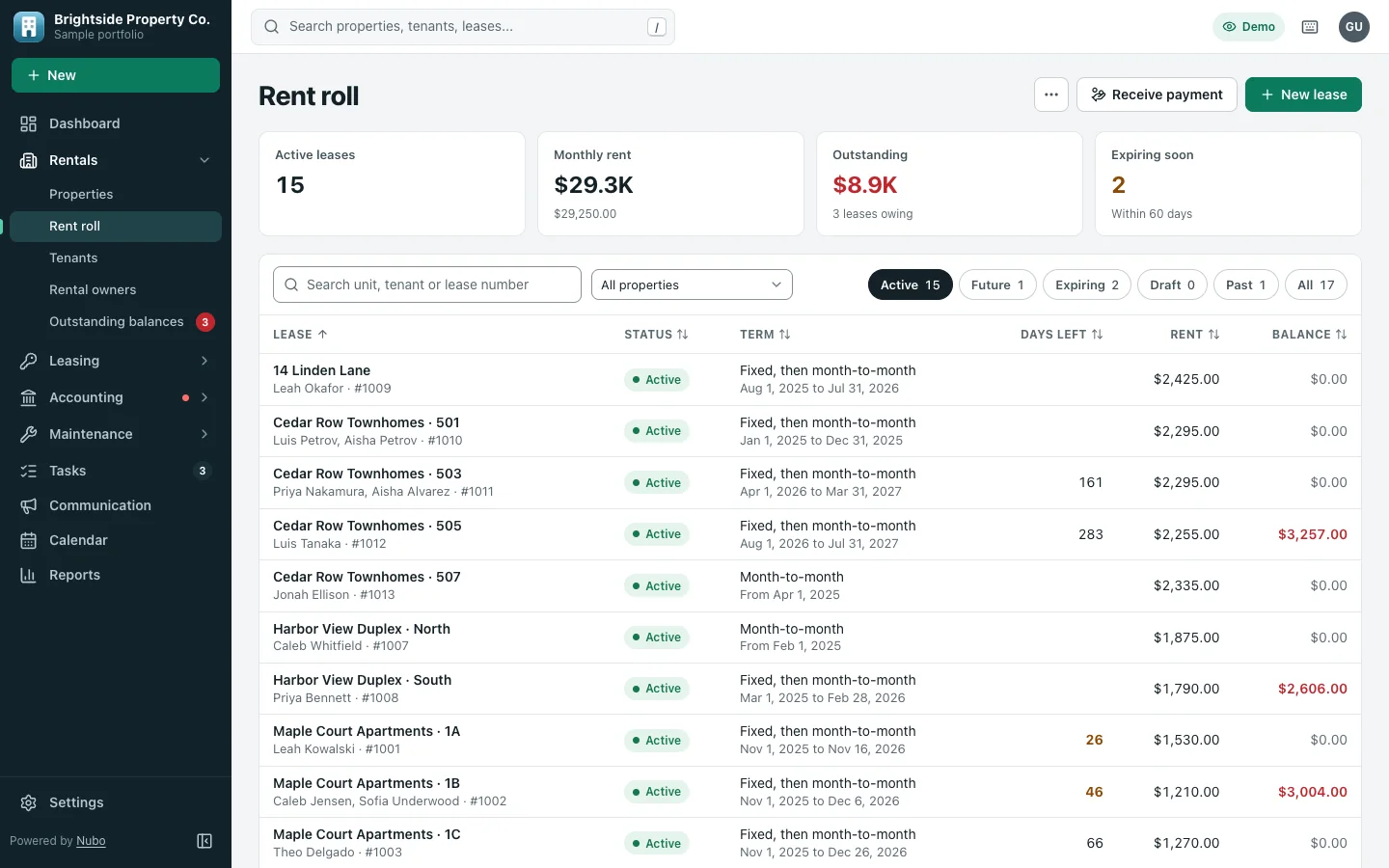Click the more options ellipsis button
The image size is (1389, 868).
click(x=1051, y=95)
